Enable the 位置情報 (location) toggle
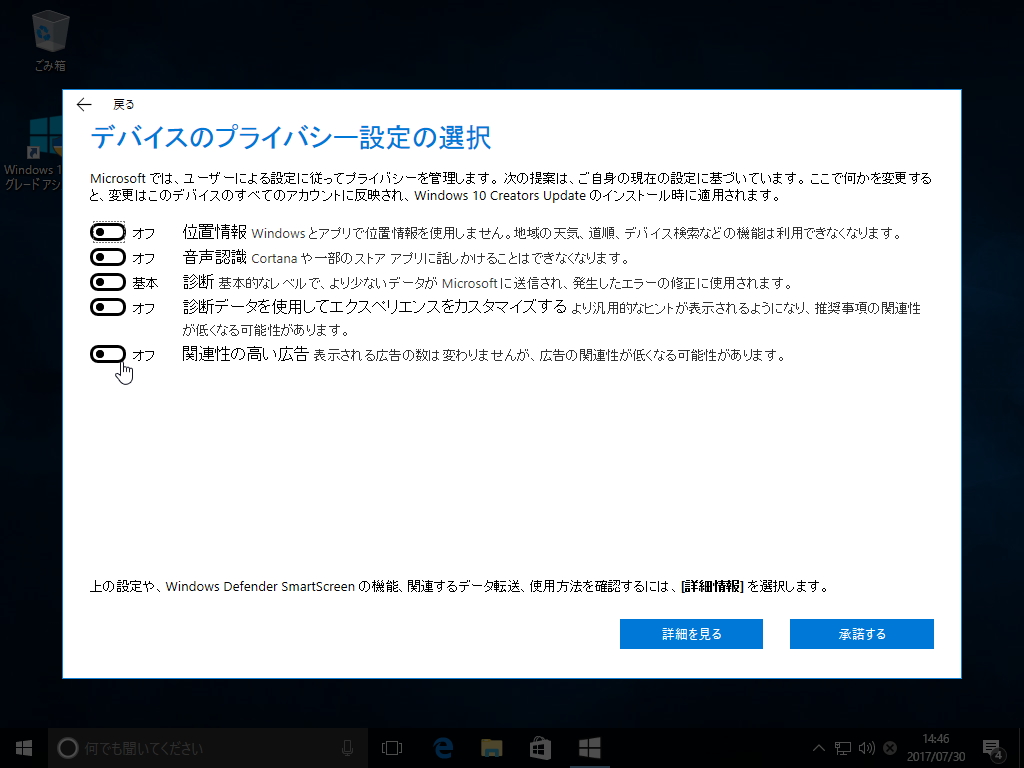Viewport: 1024px width, 768px height. click(108, 231)
